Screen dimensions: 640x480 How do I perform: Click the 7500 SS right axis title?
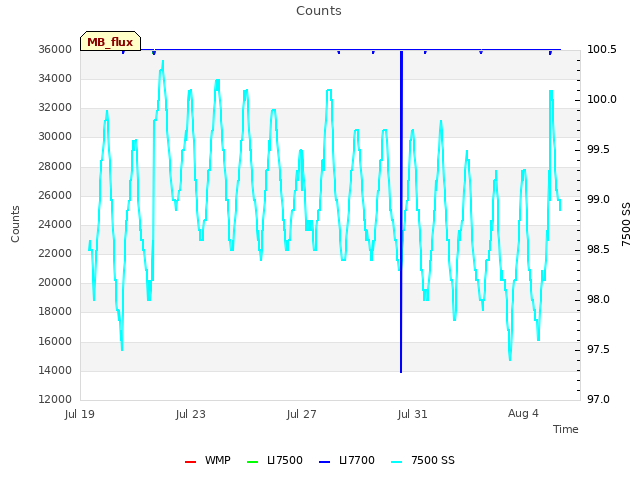click(x=626, y=224)
